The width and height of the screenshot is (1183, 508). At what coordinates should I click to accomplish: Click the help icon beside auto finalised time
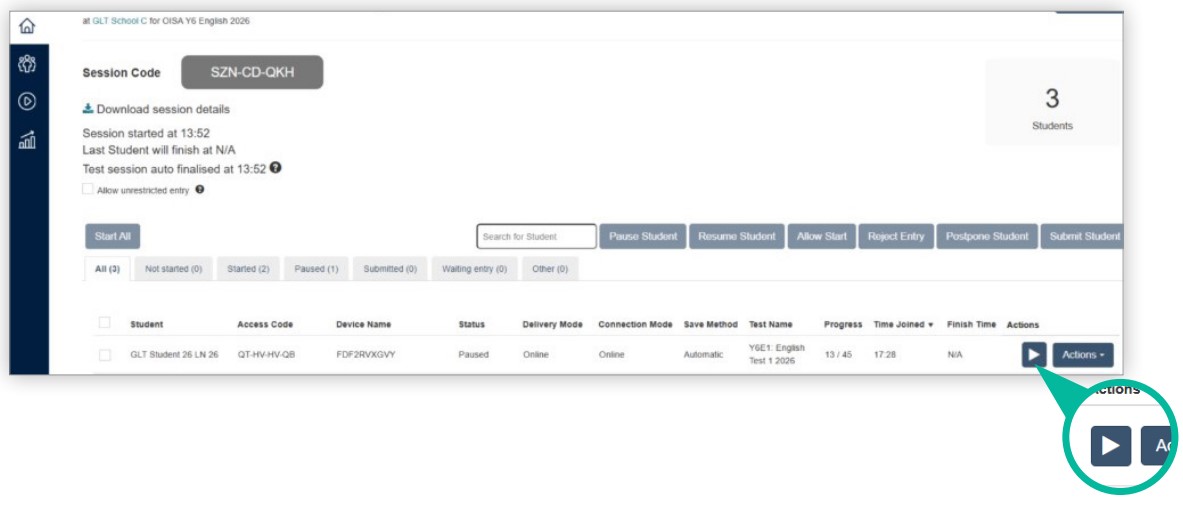click(275, 168)
